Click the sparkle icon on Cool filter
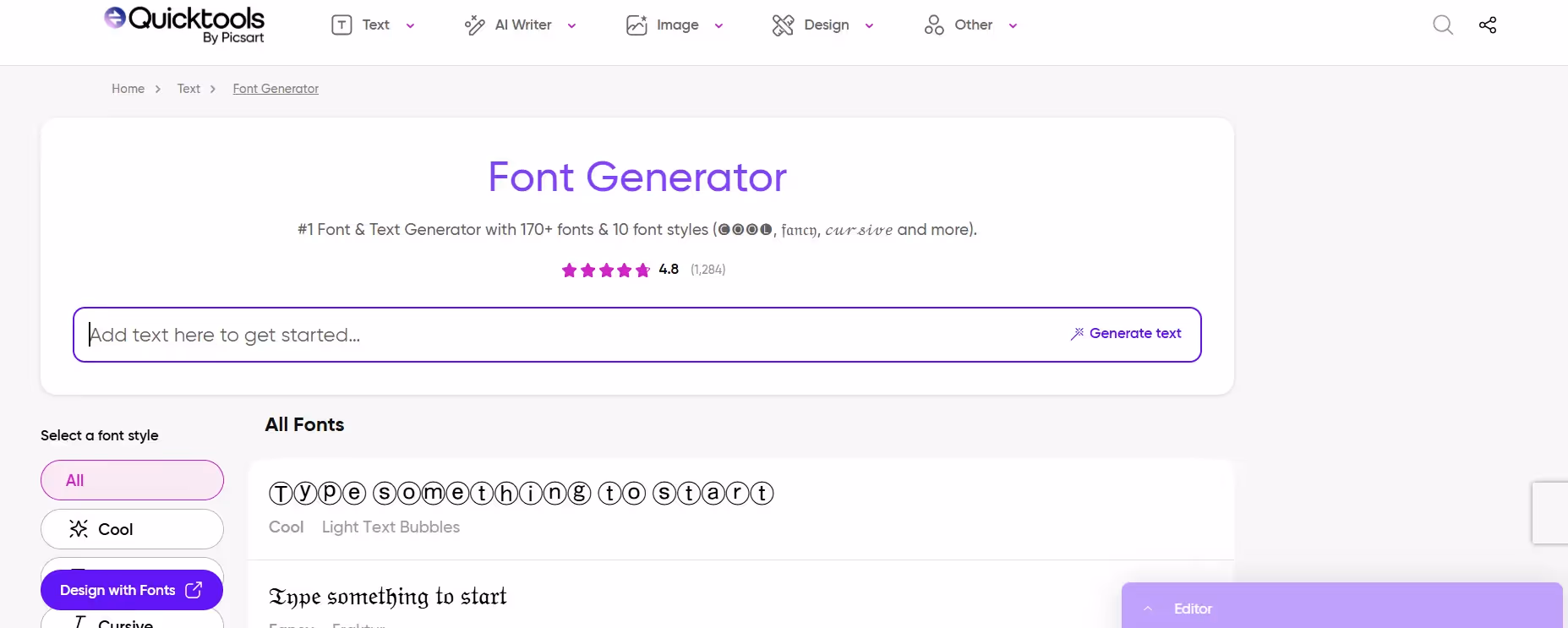The height and width of the screenshot is (628, 1568). pos(79,529)
